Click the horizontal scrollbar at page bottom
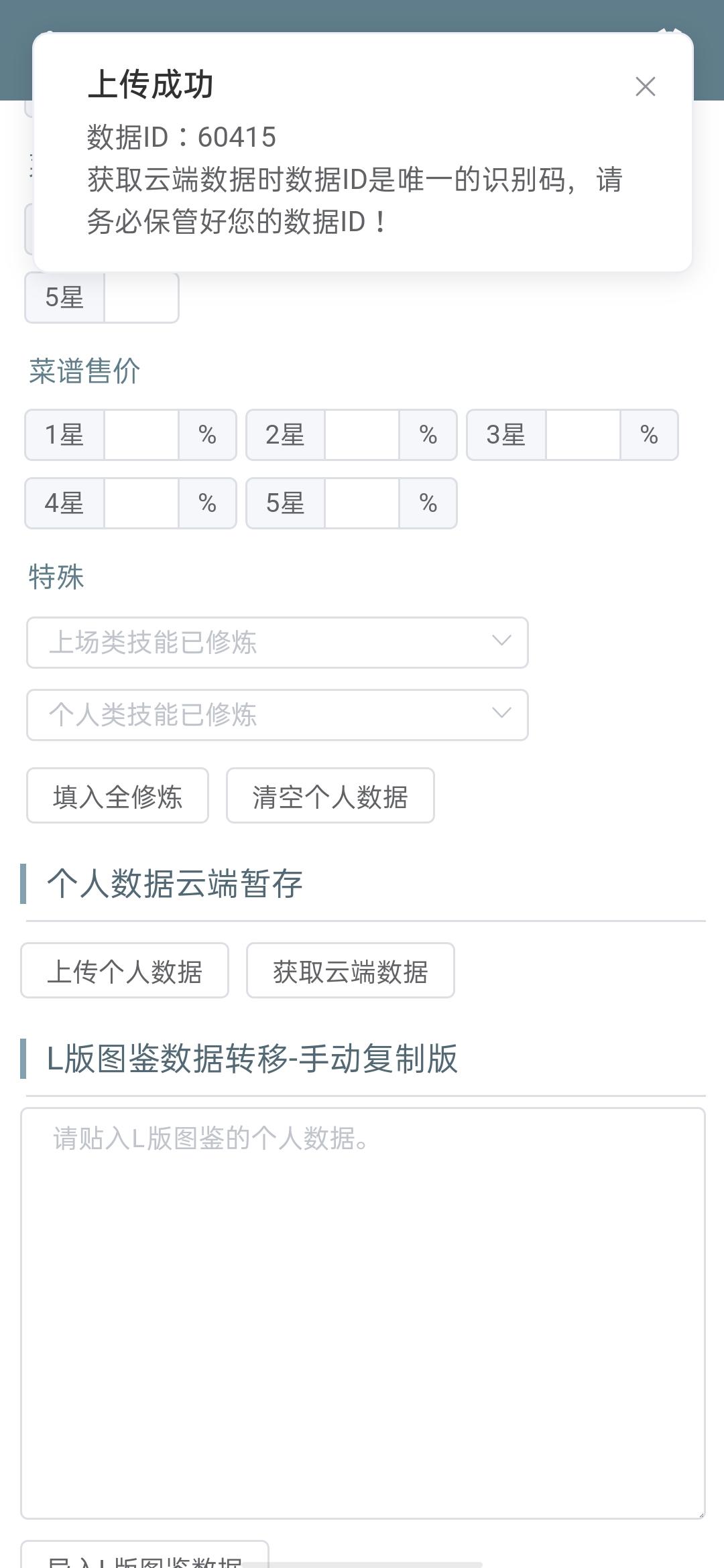This screenshot has height=1568, width=724. (363, 1565)
